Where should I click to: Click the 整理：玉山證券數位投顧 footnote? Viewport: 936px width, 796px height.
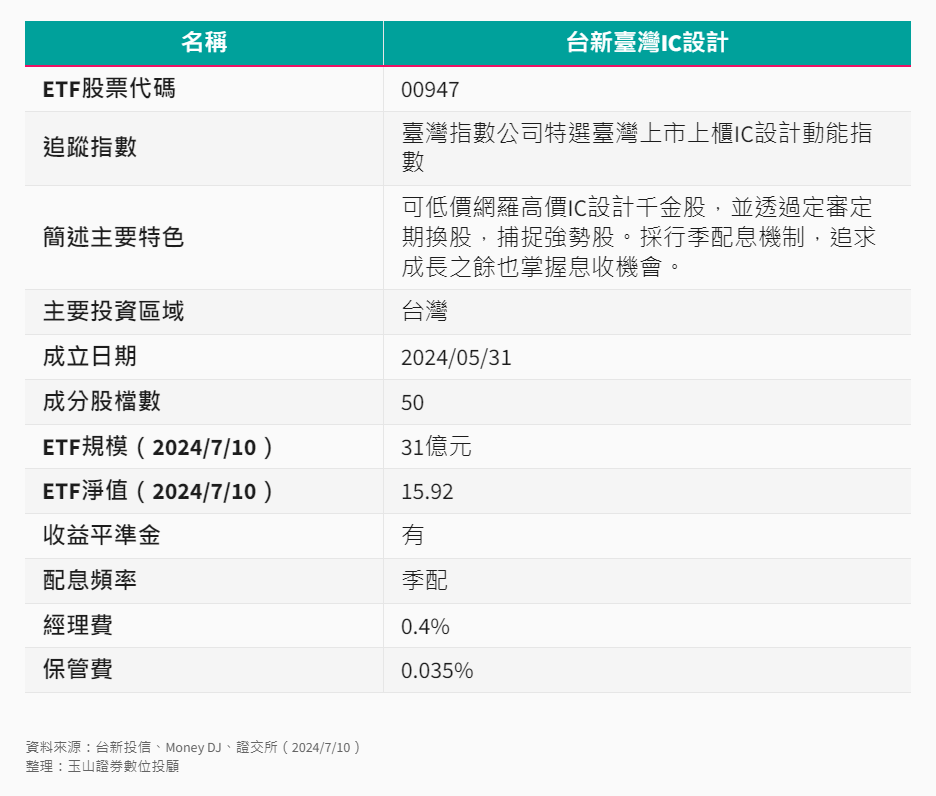[102, 766]
